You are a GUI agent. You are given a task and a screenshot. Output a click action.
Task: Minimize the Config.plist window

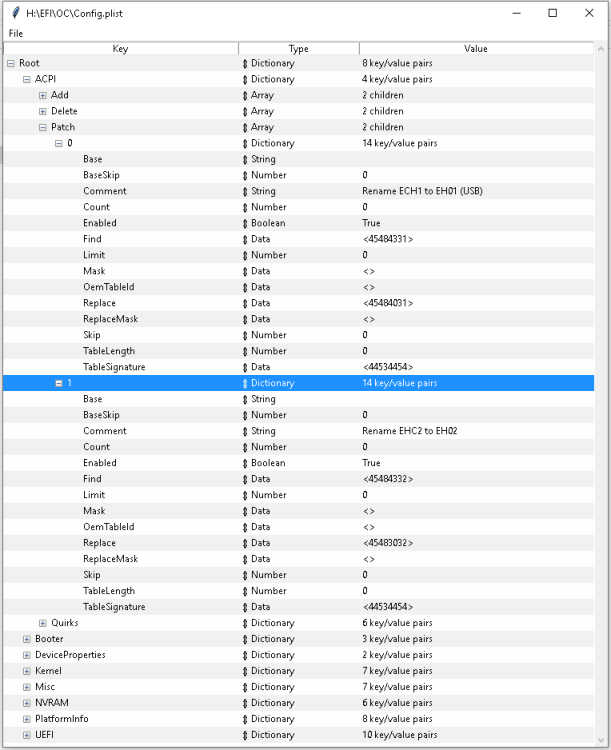517,13
